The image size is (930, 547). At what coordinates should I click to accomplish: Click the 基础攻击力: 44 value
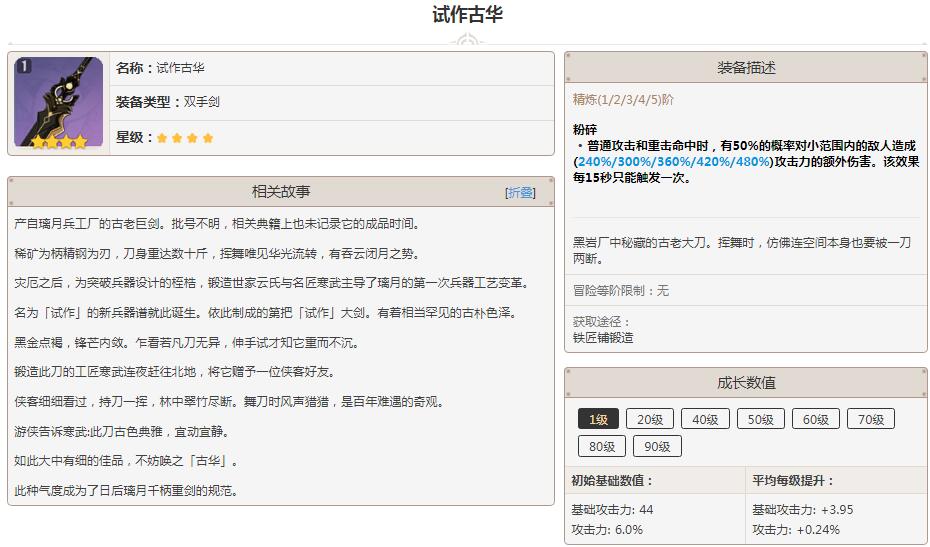612,510
